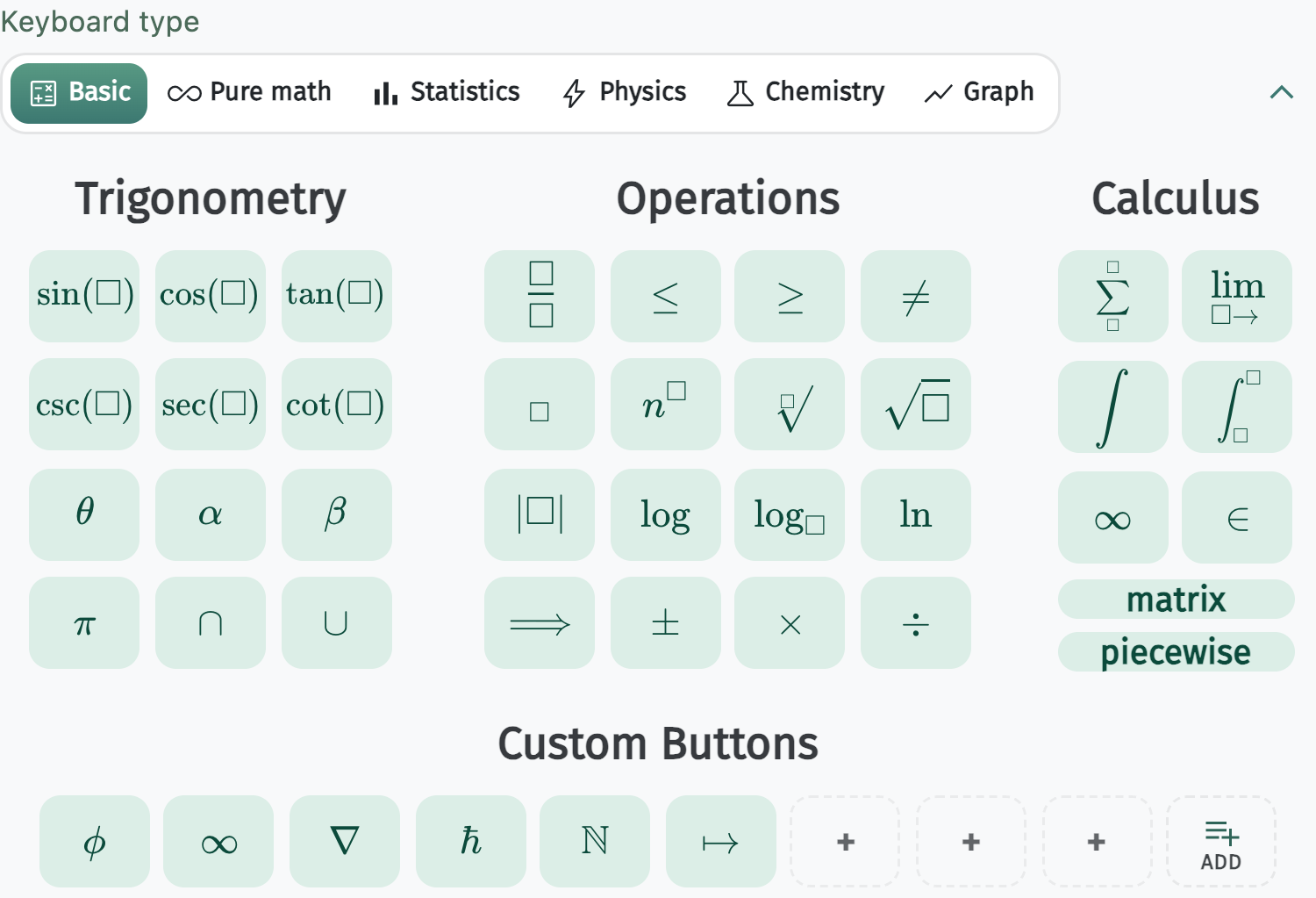This screenshot has height=898, width=1316.
Task: Insert the beta symbol
Action: [337, 514]
